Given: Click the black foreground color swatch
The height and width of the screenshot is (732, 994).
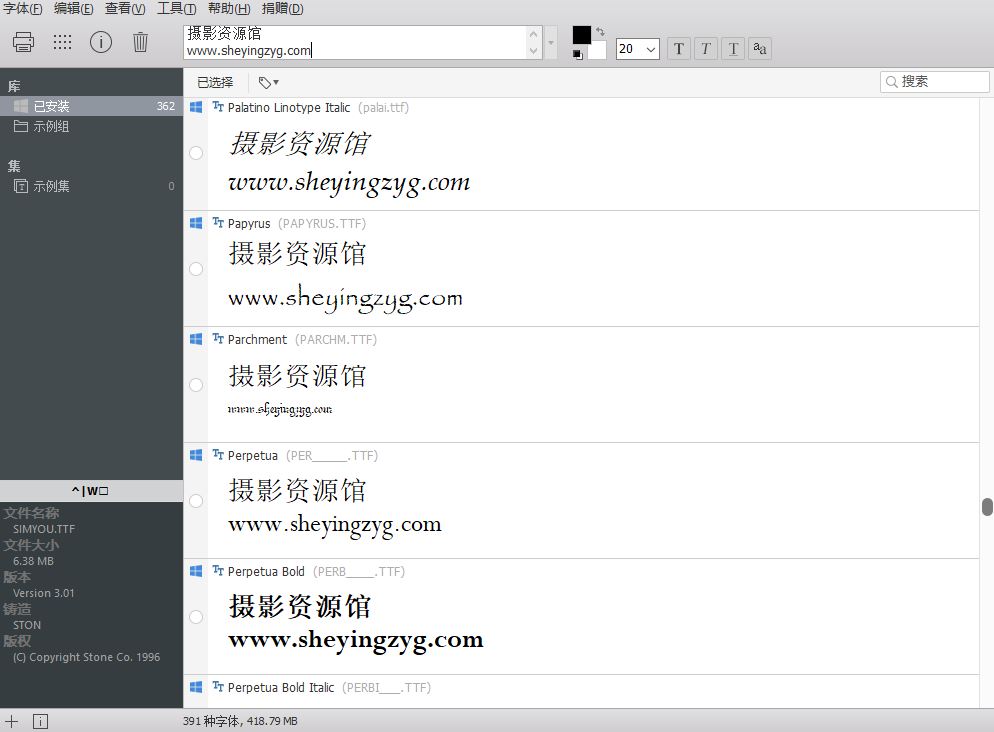Looking at the screenshot, I should pyautogui.click(x=581, y=35).
